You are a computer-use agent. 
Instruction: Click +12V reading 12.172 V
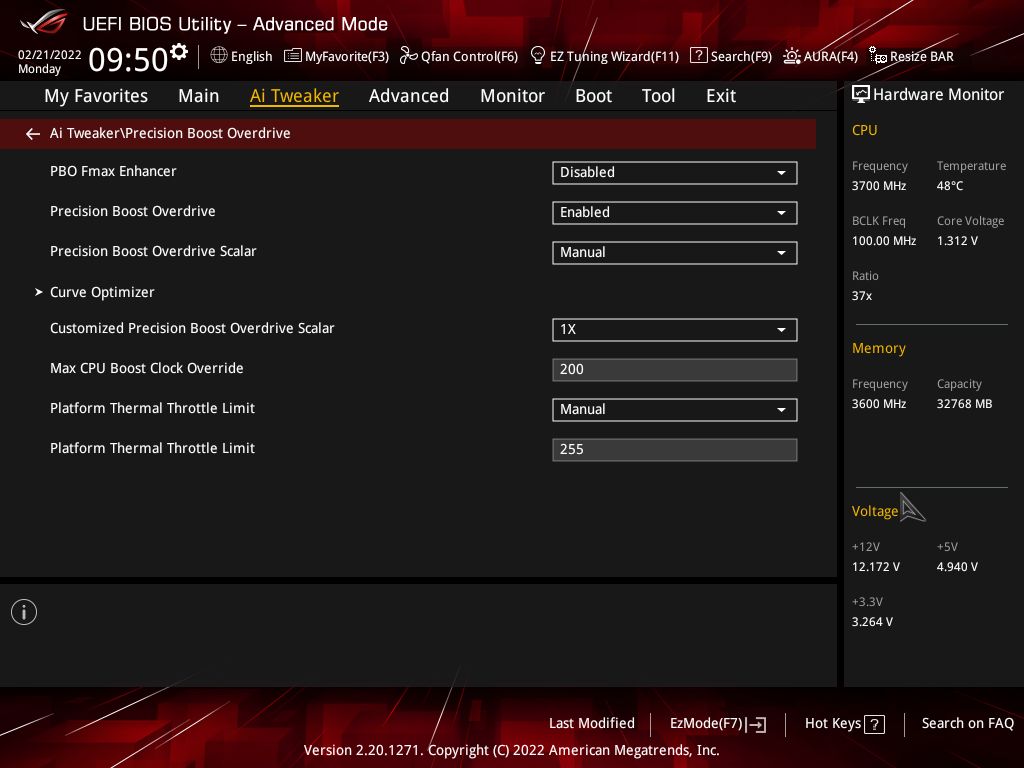click(x=876, y=567)
